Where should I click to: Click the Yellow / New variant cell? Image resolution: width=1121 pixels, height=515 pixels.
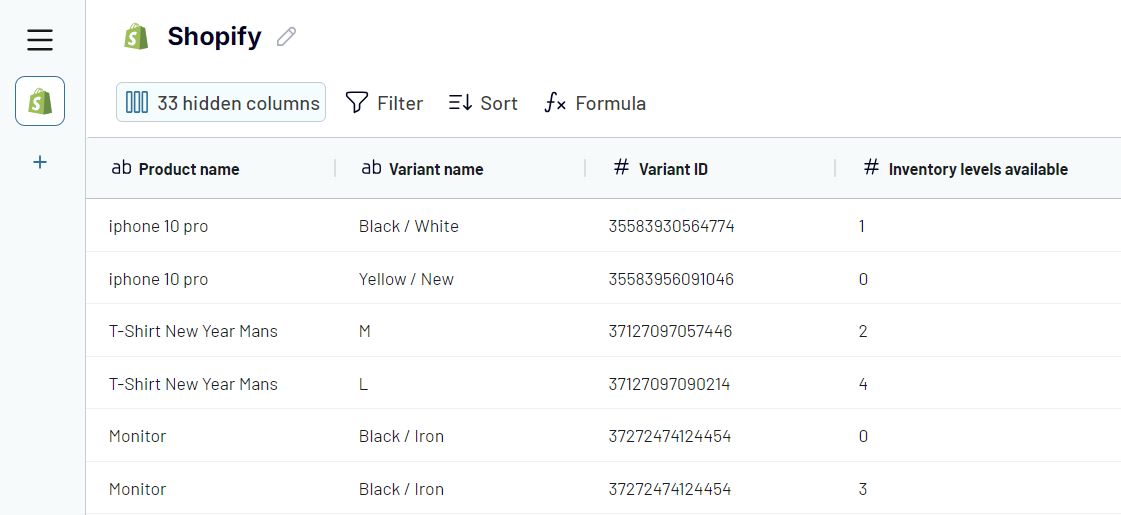click(x=406, y=279)
